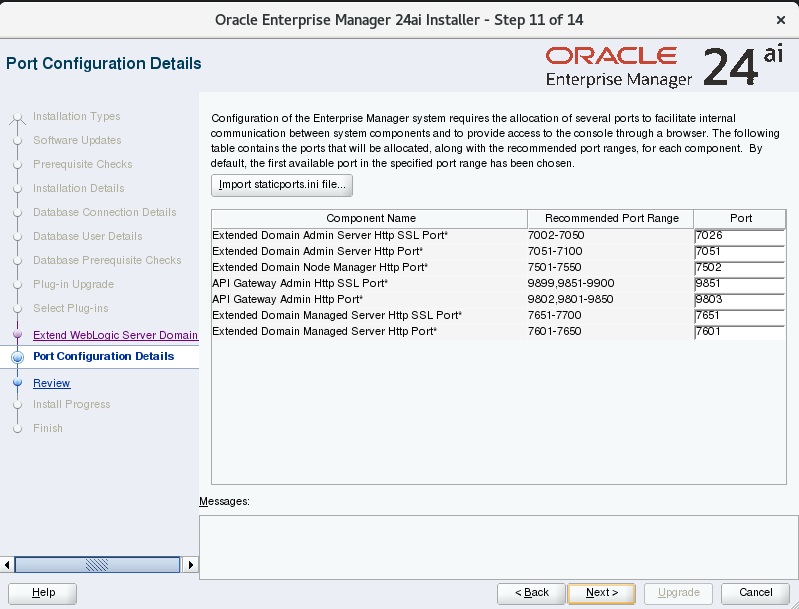Select the 'Extended Domain Admin Server Http Port' row
Viewport: 799px width, 609px height.
(x=498, y=252)
